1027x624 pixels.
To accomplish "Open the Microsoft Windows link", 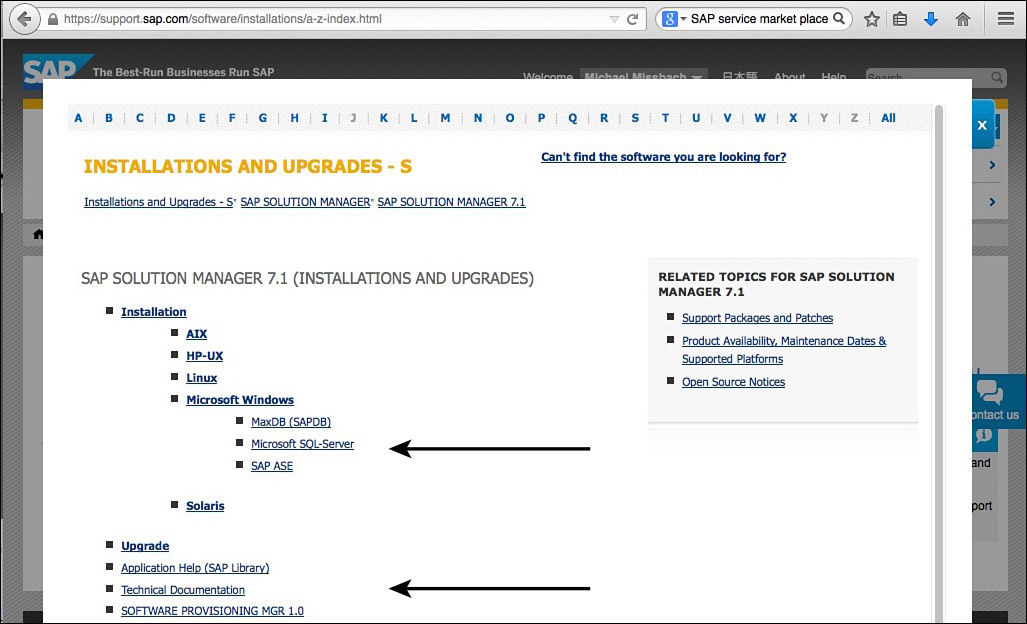I will 240,399.
